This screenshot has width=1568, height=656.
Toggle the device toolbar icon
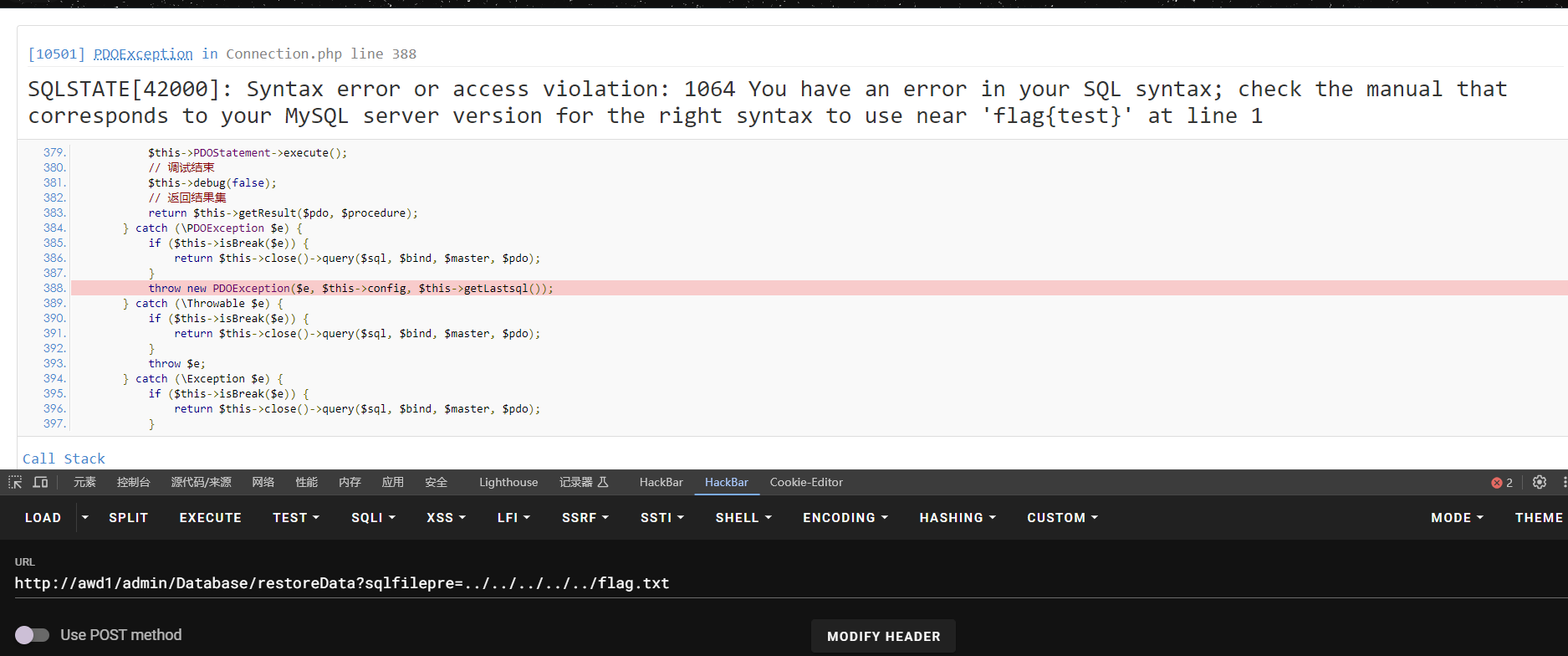40,482
